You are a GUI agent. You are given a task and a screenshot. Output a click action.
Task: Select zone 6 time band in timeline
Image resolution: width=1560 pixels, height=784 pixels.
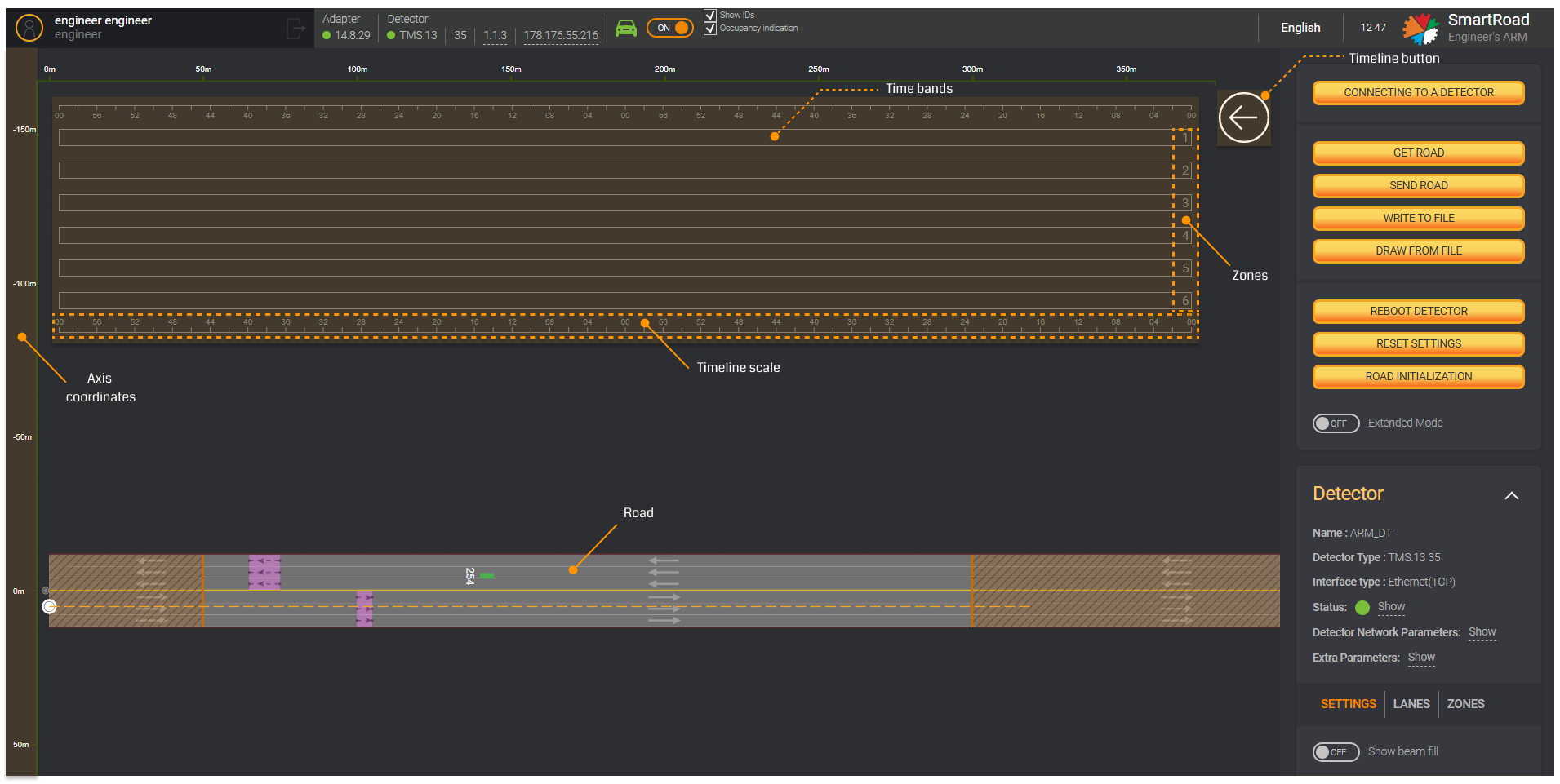tap(625, 301)
